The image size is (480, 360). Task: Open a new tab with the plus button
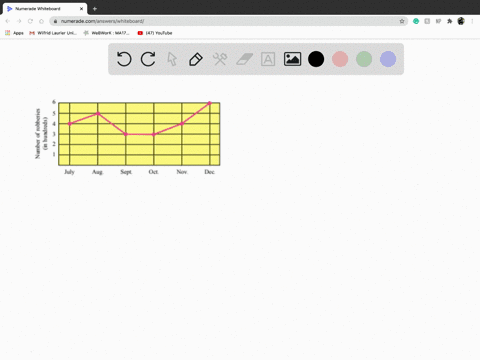(95, 9)
